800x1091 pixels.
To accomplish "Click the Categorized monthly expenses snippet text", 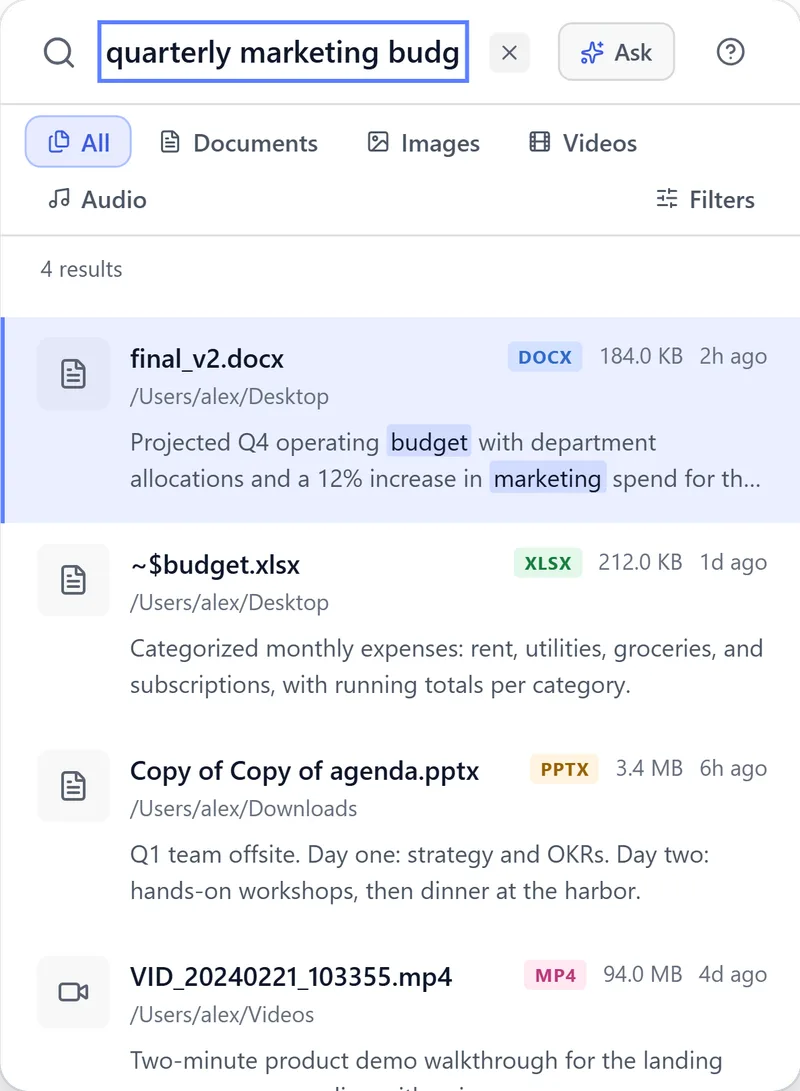I will point(447,667).
